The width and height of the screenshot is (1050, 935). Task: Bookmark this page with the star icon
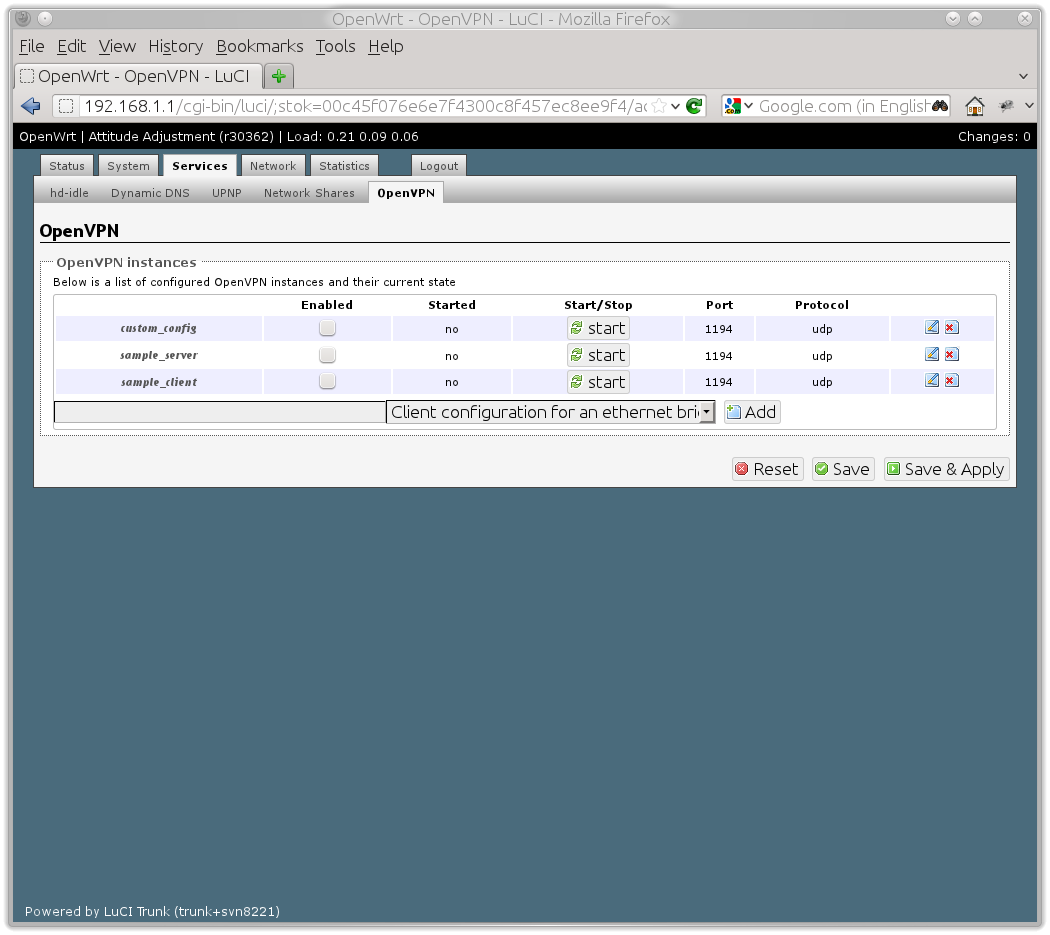[x=659, y=106]
